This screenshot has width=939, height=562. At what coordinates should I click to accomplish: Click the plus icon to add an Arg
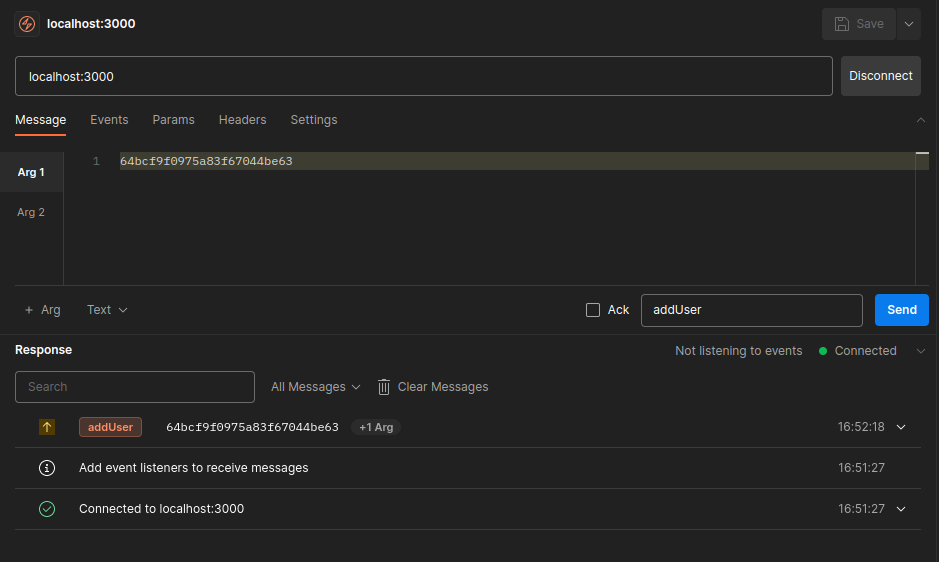click(29, 310)
